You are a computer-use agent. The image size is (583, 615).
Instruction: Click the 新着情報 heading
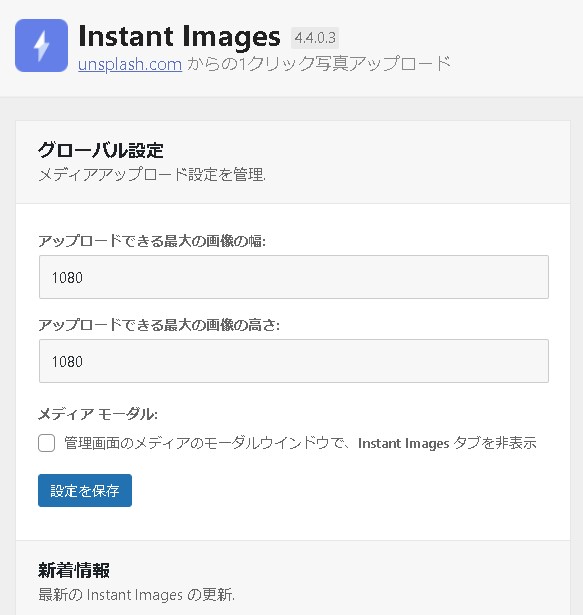coord(74,570)
